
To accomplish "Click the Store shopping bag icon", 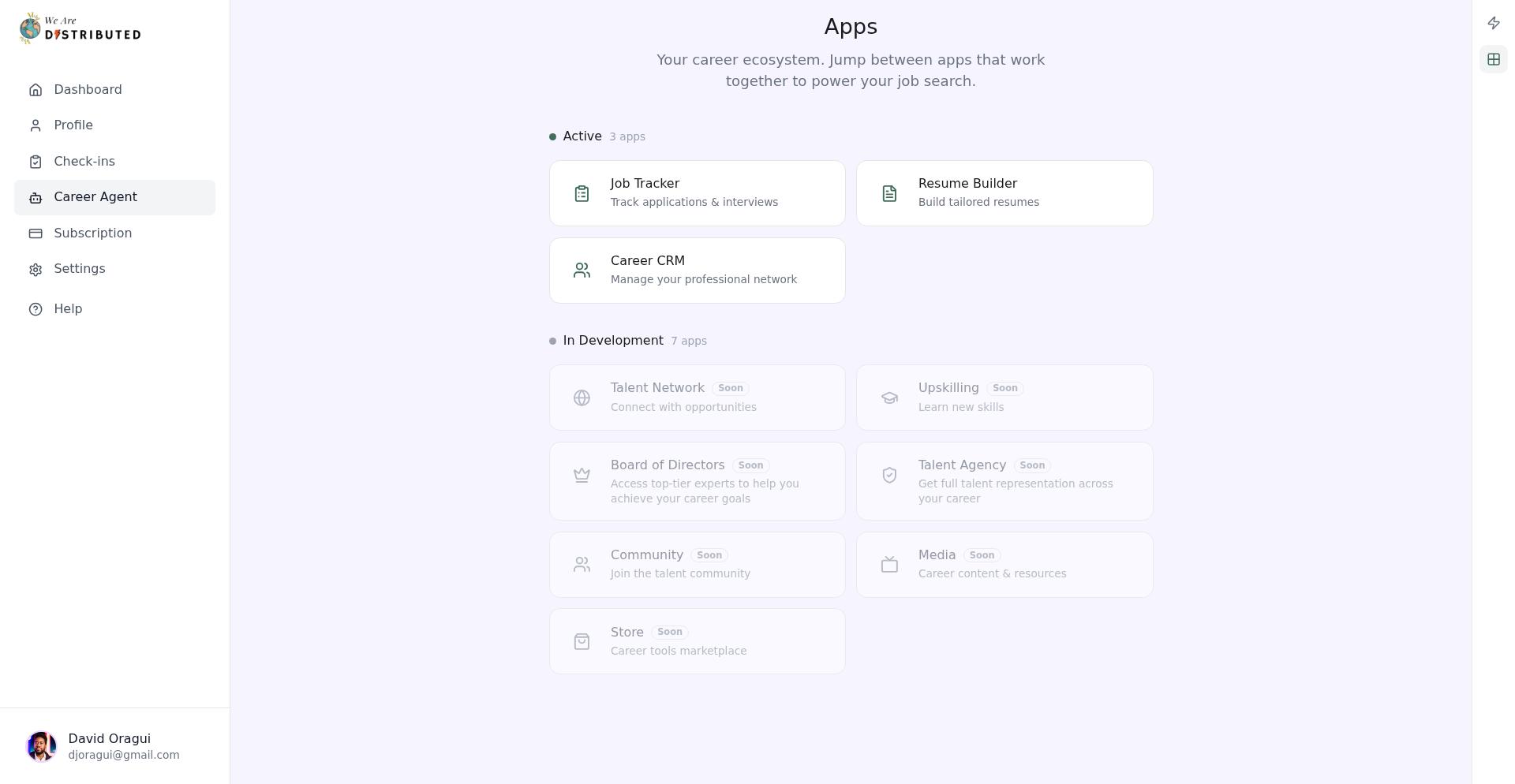I will [x=582, y=641].
